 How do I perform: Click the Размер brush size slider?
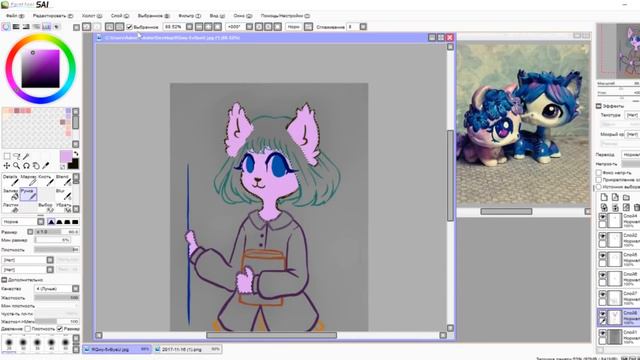[x=57, y=232]
